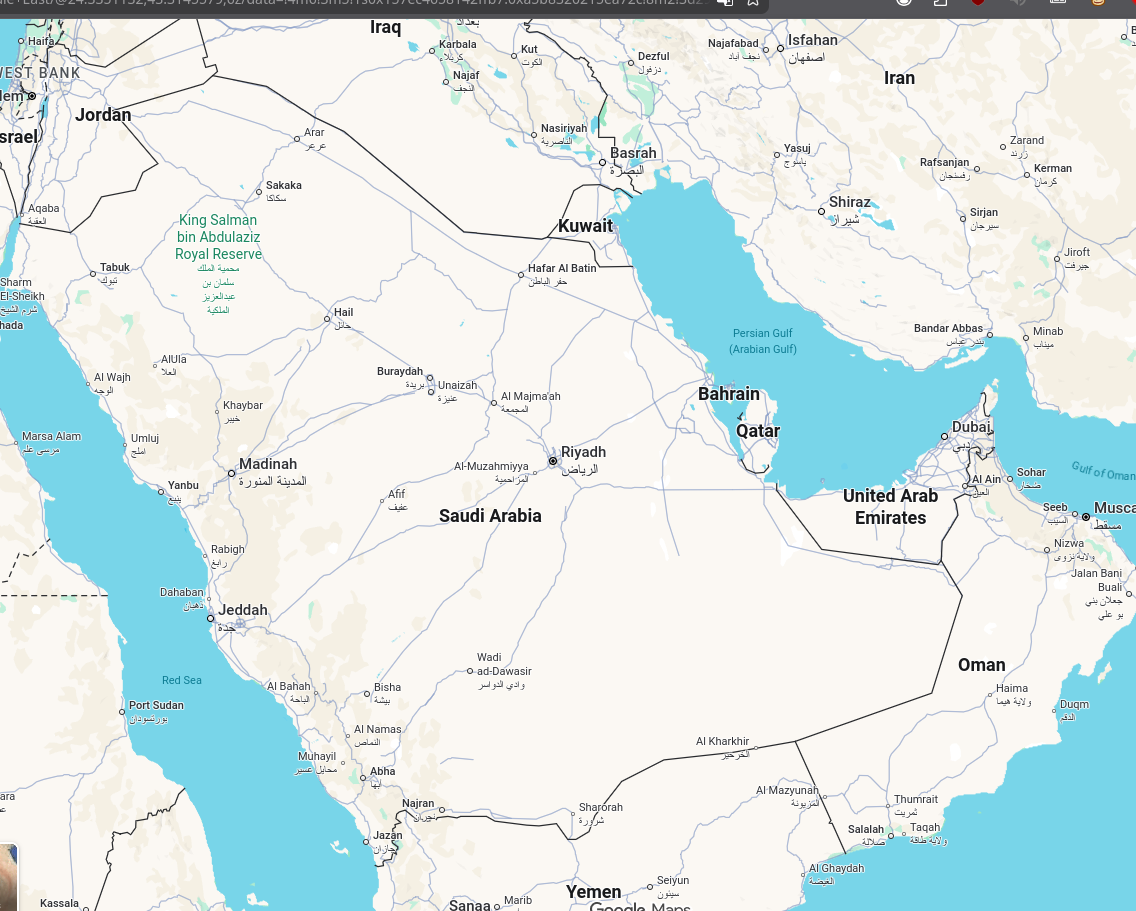The width and height of the screenshot is (1136, 911).
Task: Click the Rabigh town label
Action: point(227,550)
